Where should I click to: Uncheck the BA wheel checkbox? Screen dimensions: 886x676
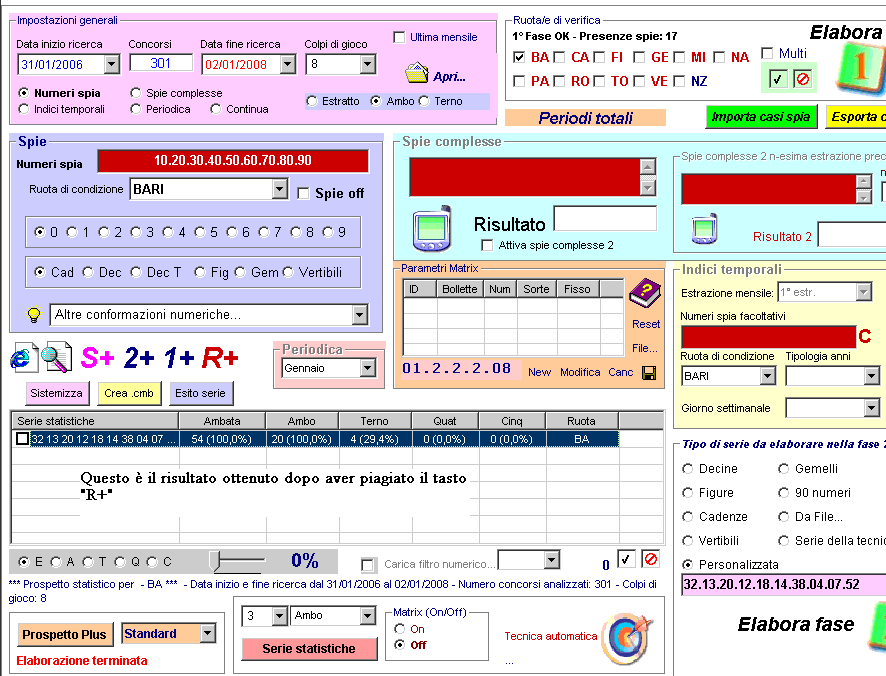pyautogui.click(x=519, y=57)
